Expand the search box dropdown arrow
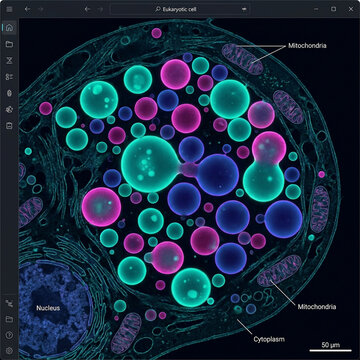Viewport: 360px width, 360px height. [245, 9]
